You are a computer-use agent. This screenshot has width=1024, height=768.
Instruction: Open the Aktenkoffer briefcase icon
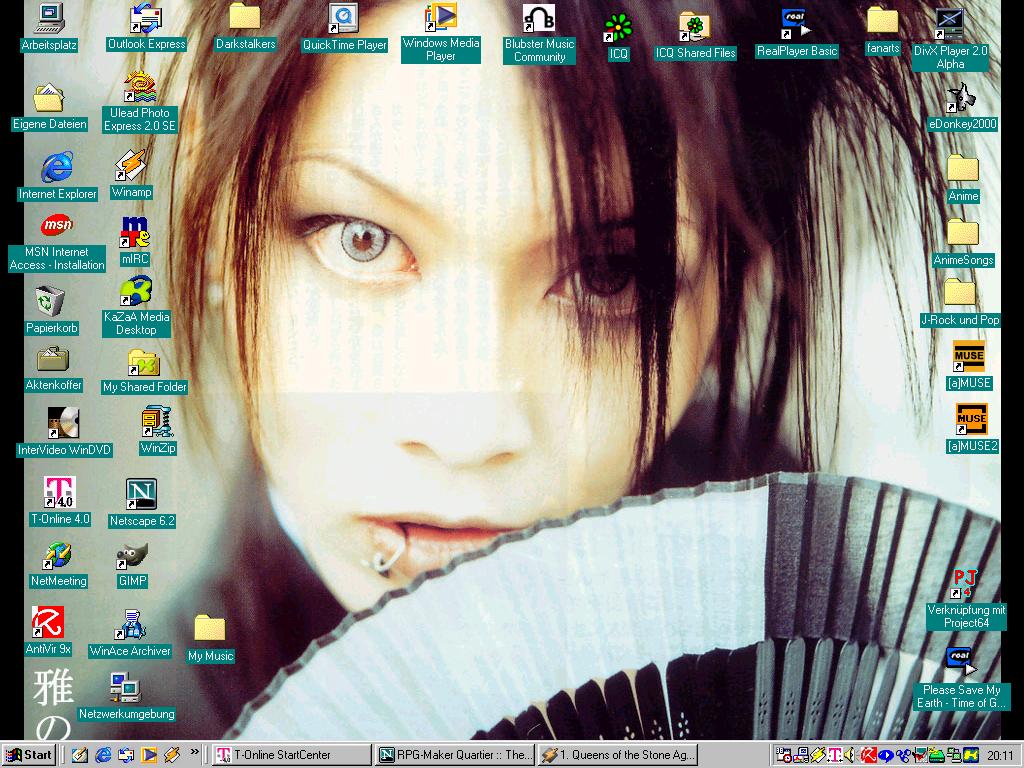(53, 369)
